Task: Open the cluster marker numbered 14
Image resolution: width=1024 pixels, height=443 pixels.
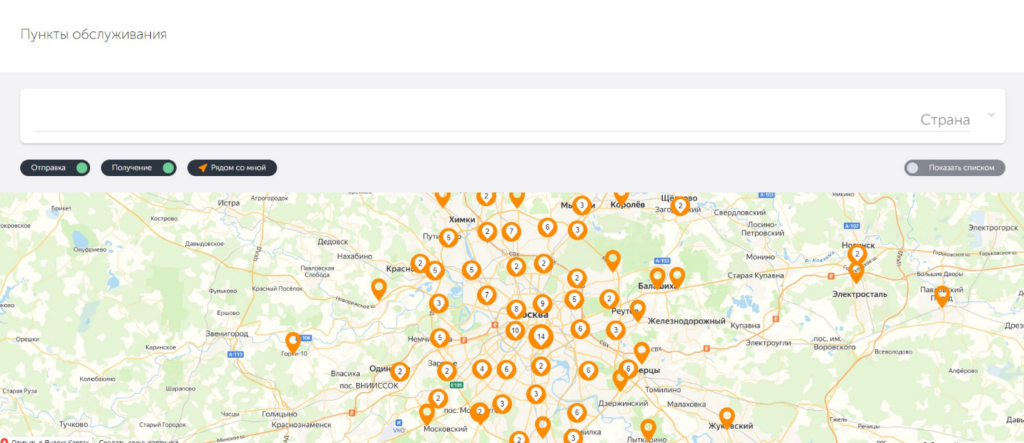Action: 541,336
